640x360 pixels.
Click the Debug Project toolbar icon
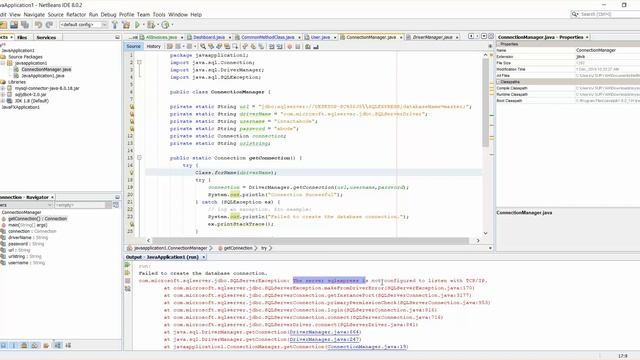click(151, 25)
